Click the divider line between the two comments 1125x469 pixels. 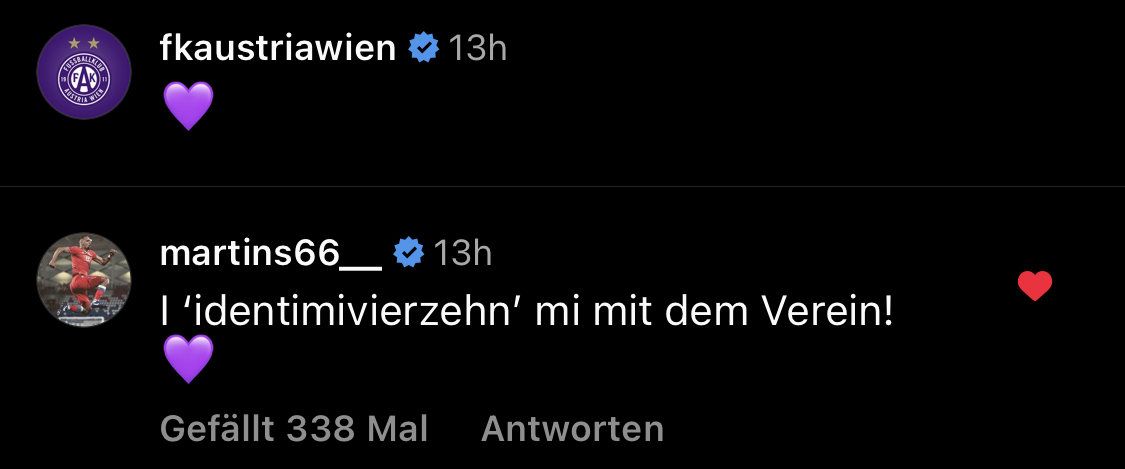562,187
